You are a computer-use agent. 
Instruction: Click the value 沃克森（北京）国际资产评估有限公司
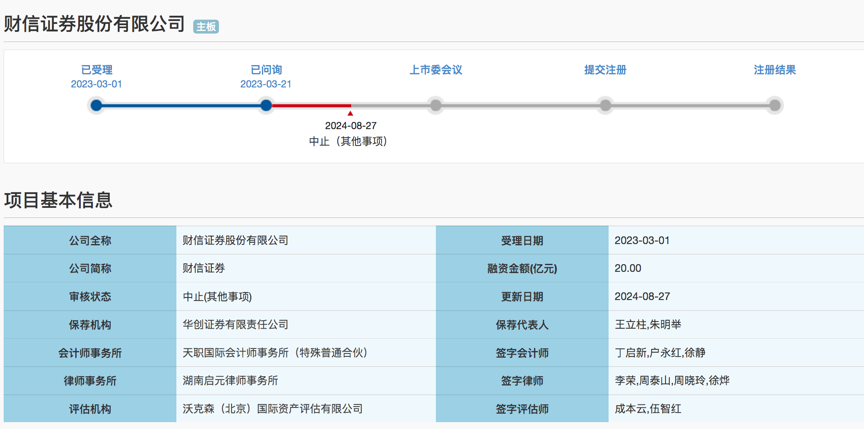click(x=273, y=409)
